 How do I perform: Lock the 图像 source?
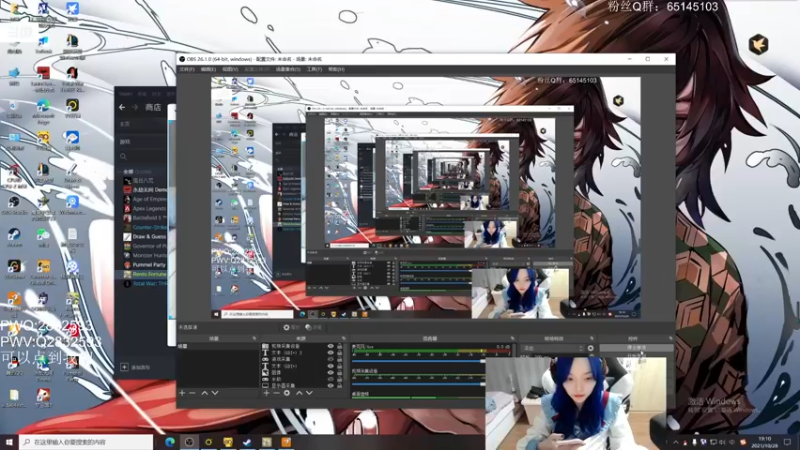click(x=339, y=372)
